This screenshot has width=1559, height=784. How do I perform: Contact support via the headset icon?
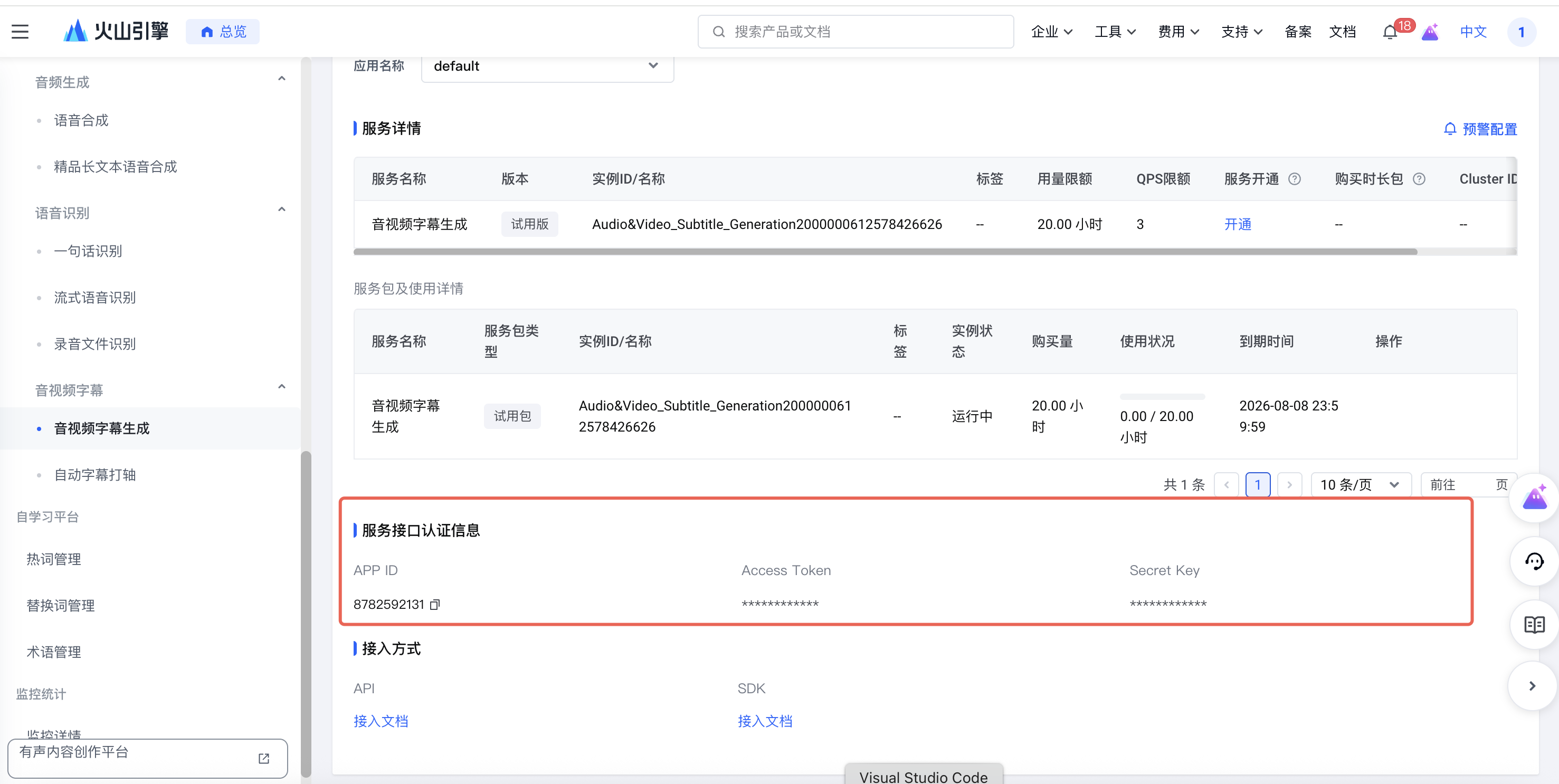coord(1534,561)
